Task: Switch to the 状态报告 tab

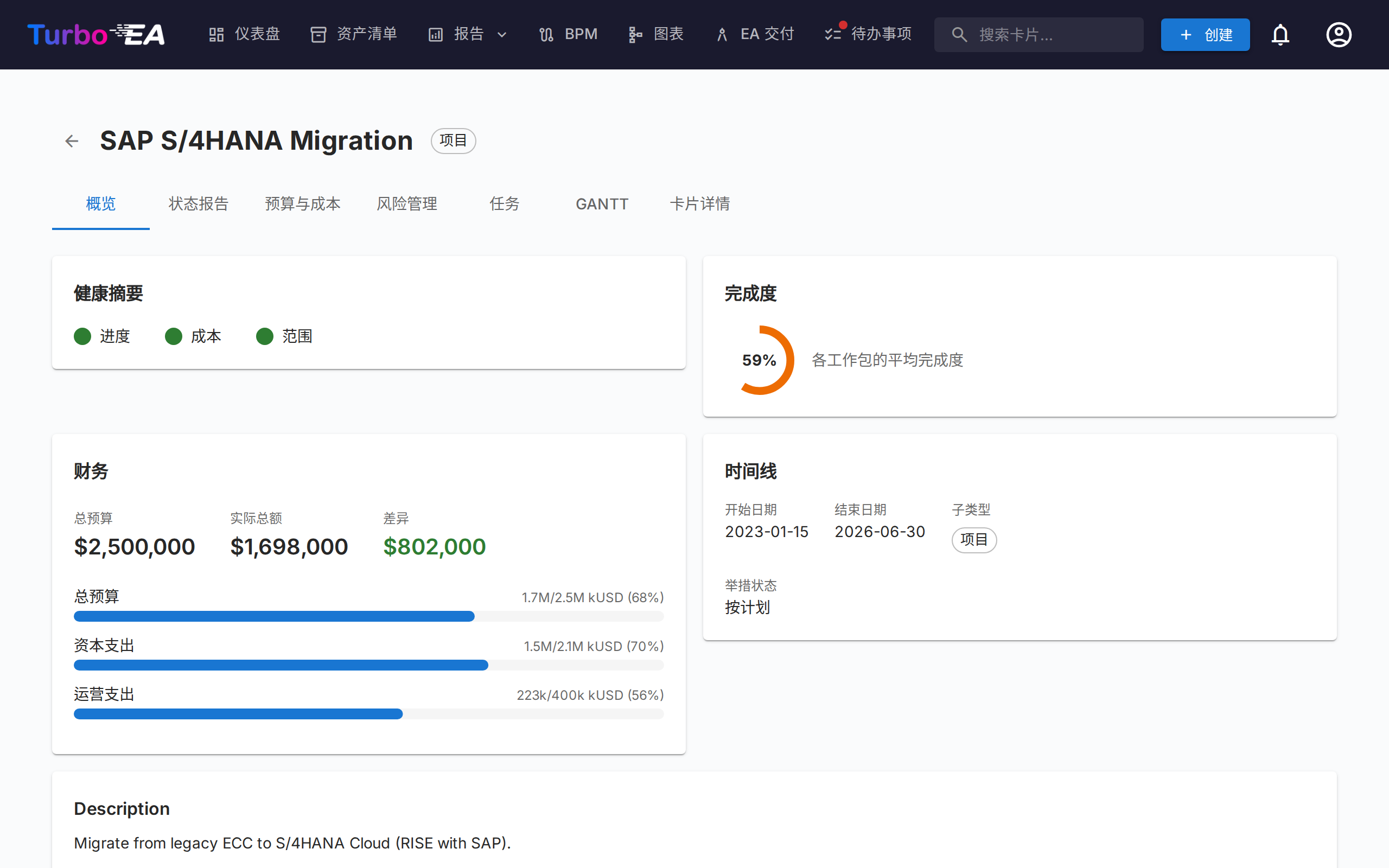Action: point(199,204)
